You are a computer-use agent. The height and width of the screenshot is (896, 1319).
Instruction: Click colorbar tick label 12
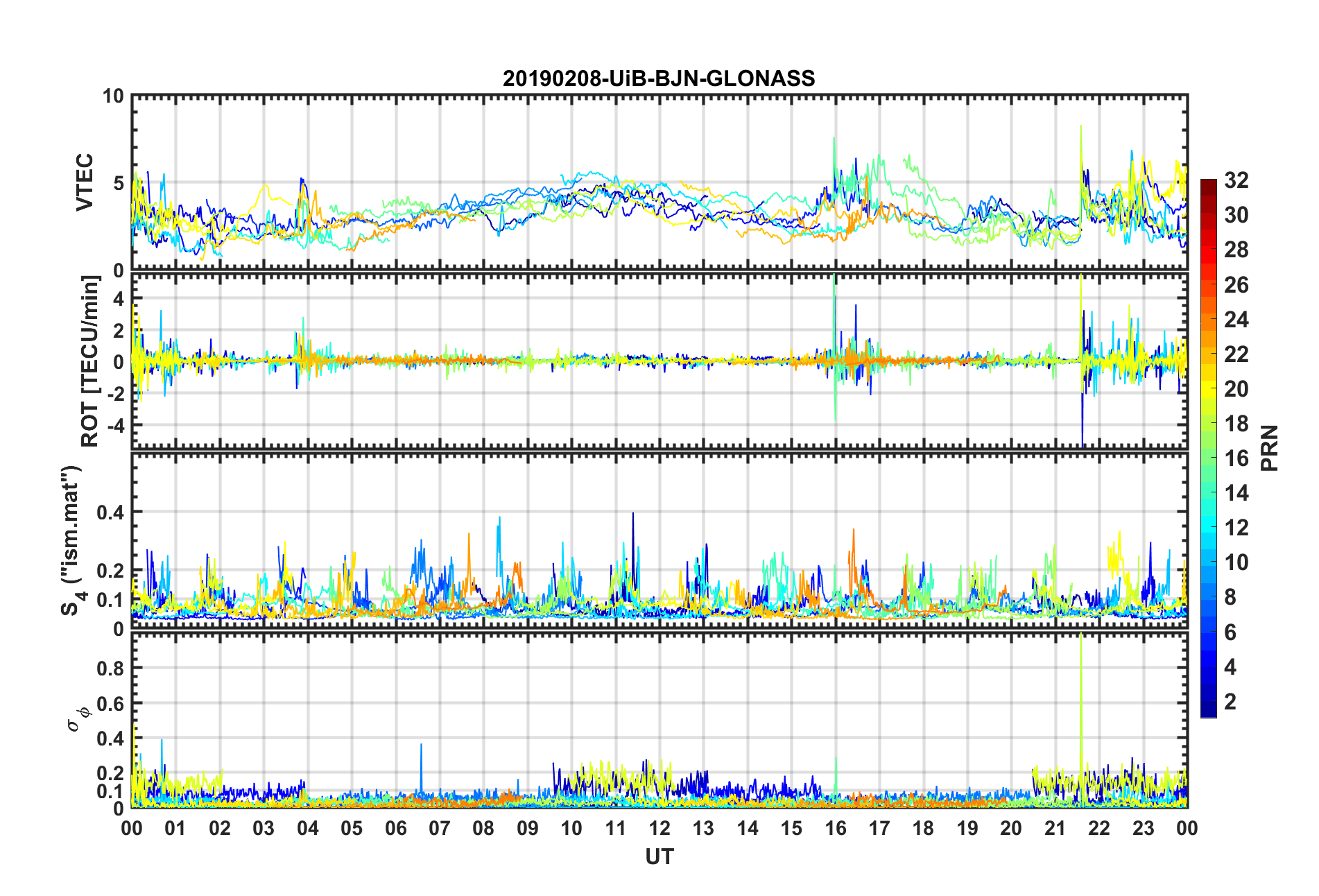[1236, 528]
